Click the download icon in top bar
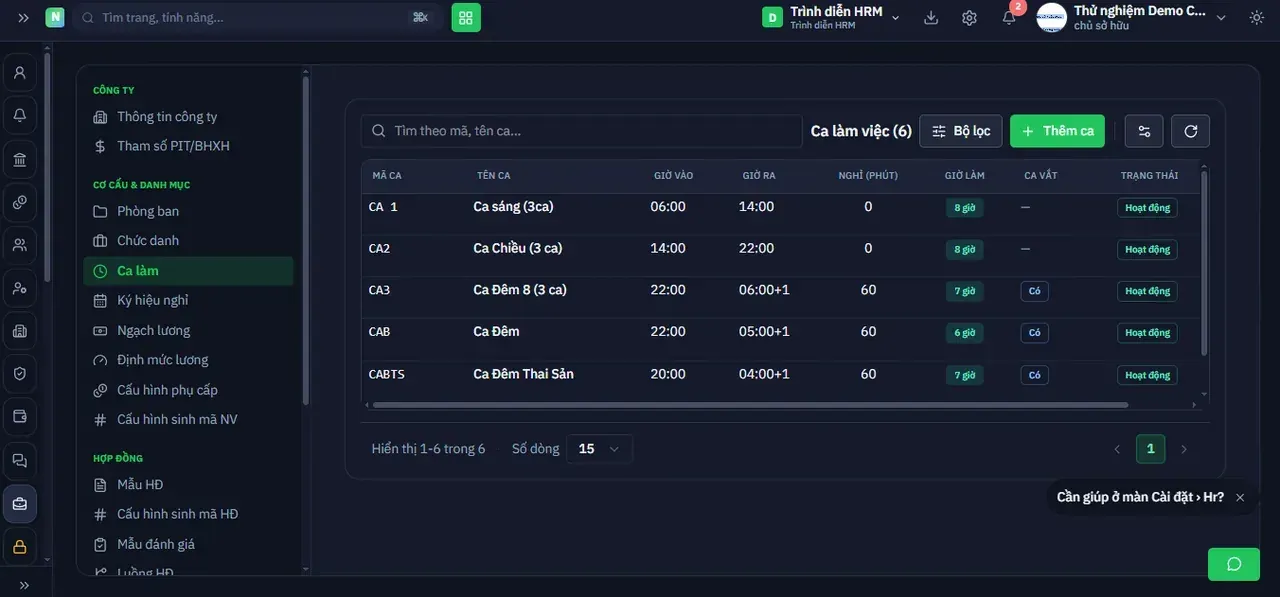Image resolution: width=1280 pixels, height=597 pixels. [931, 18]
